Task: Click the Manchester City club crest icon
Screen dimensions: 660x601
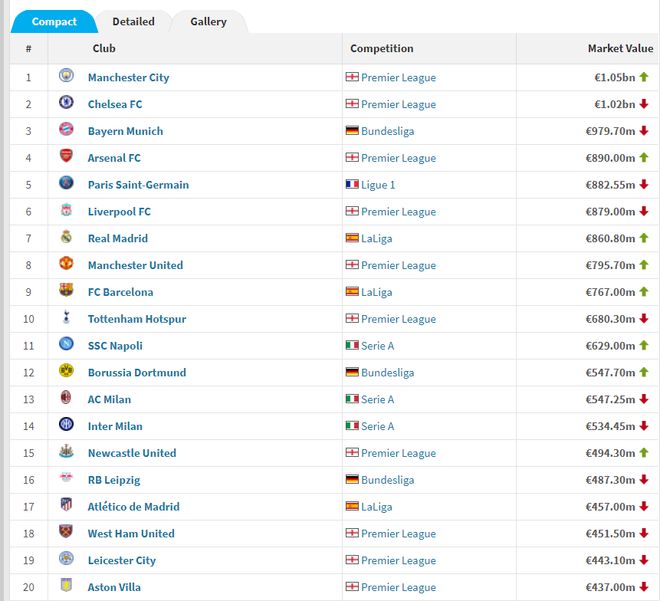Action: [66, 77]
